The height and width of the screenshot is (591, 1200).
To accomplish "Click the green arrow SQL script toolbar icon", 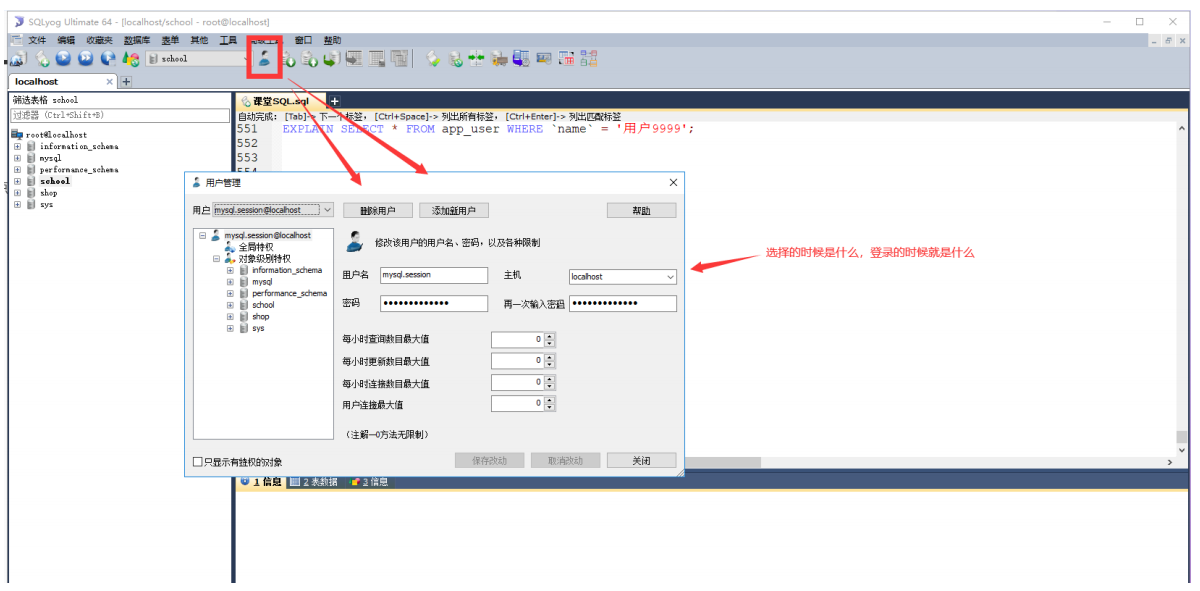I will point(331,59).
